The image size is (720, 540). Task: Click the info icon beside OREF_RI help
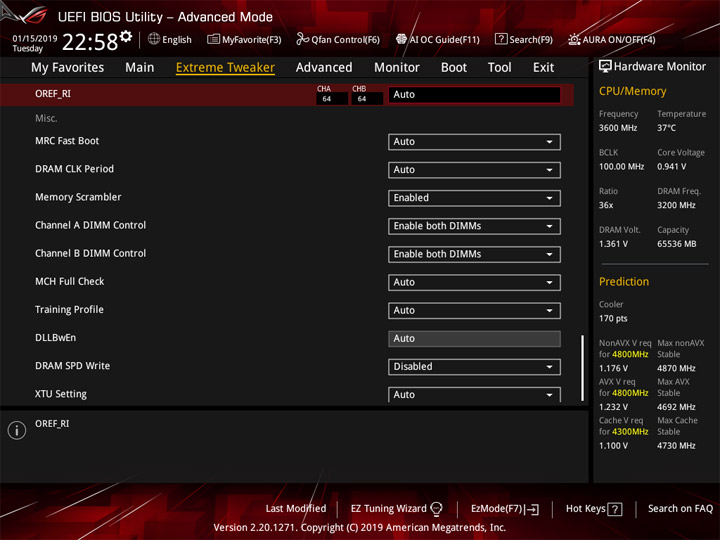pos(17,430)
